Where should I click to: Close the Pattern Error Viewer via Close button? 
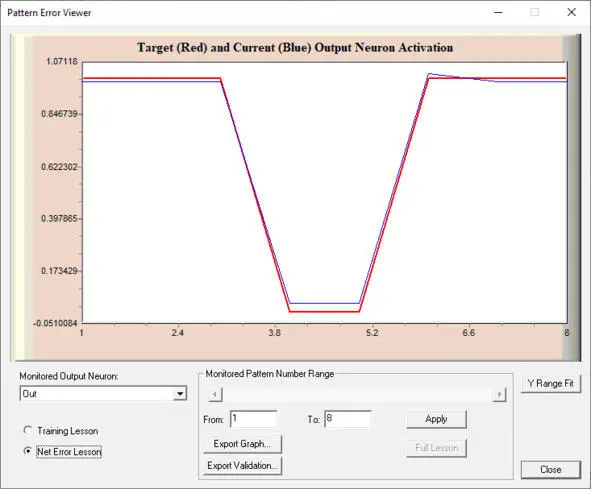551,469
